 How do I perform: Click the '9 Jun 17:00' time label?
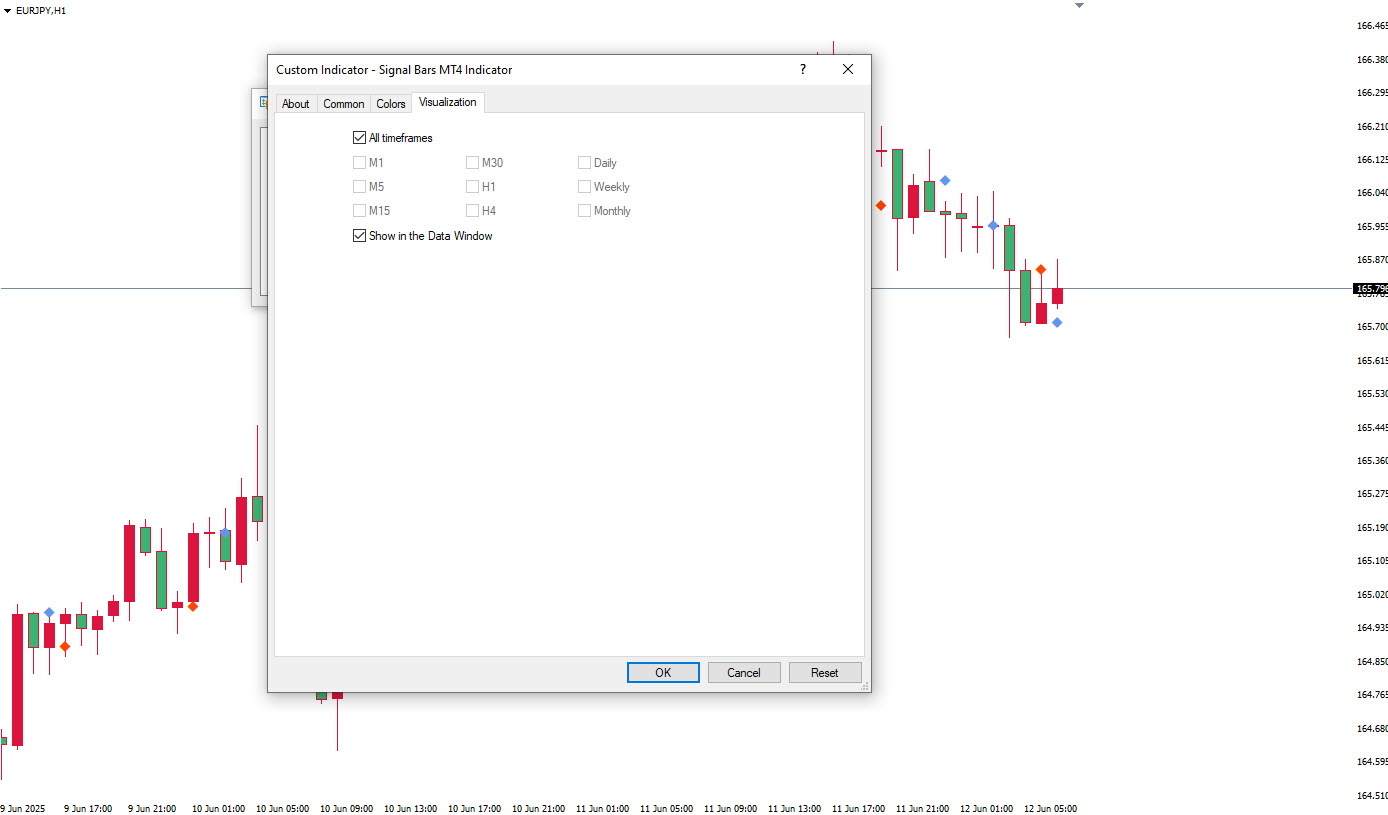[x=88, y=808]
